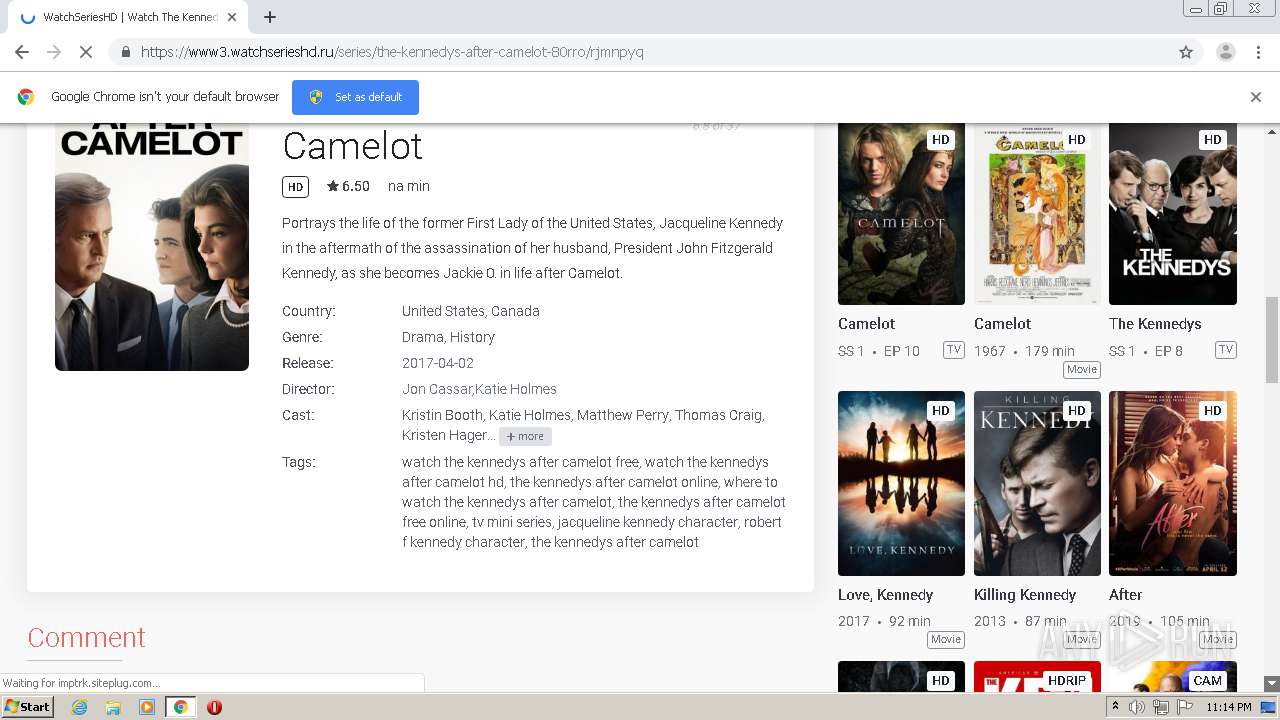Click cast member Thomas Craig
This screenshot has width=1280, height=720.
pos(719,415)
